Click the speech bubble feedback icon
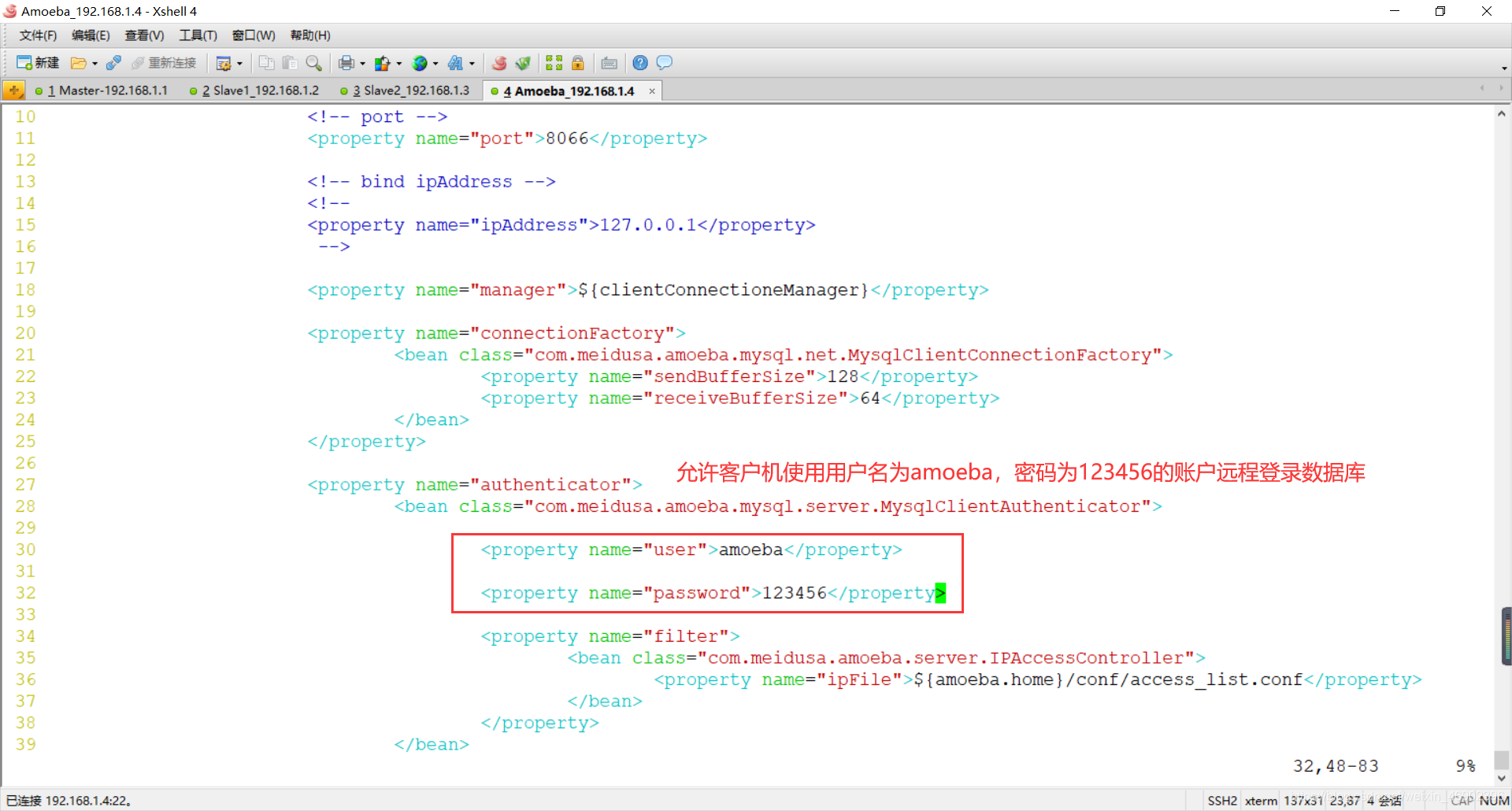1512x811 pixels. coord(664,63)
